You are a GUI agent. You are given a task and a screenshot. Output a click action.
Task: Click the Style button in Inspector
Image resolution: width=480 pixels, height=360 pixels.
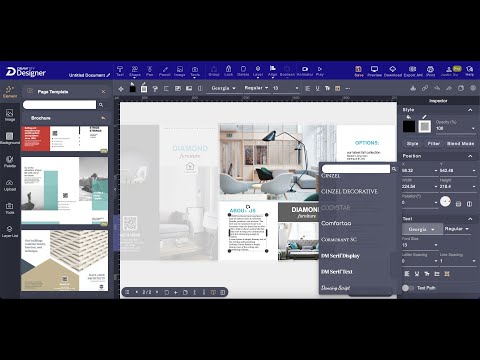pos(412,143)
